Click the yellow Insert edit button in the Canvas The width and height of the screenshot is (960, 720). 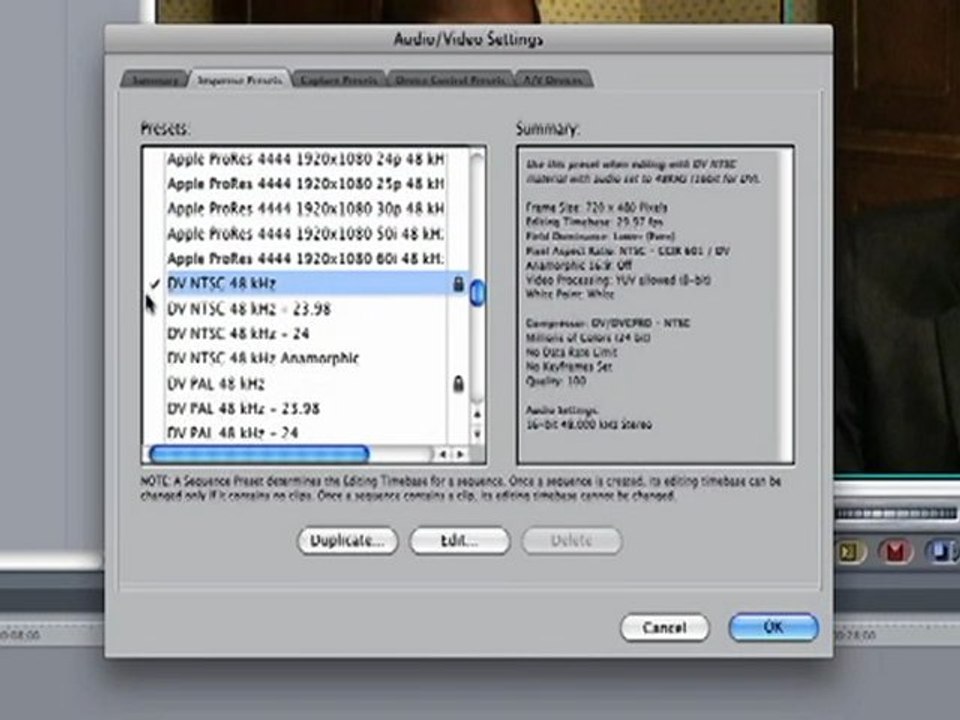click(x=849, y=552)
